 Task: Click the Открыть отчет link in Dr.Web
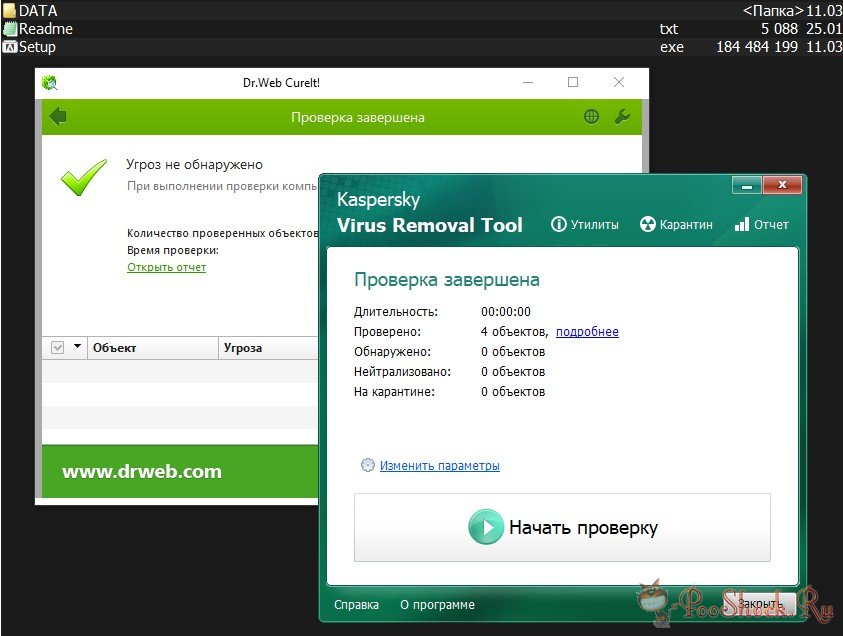pos(166,268)
